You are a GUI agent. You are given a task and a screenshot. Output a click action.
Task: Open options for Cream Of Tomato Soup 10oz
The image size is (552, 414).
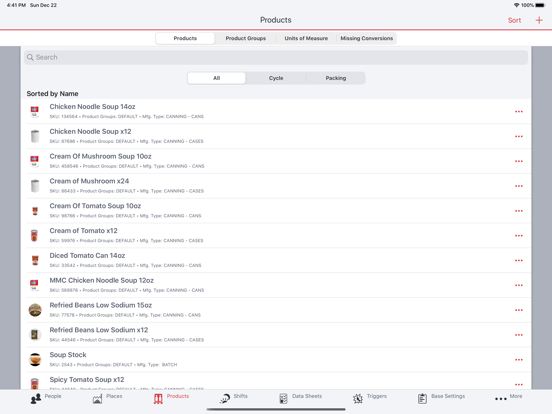click(x=519, y=211)
